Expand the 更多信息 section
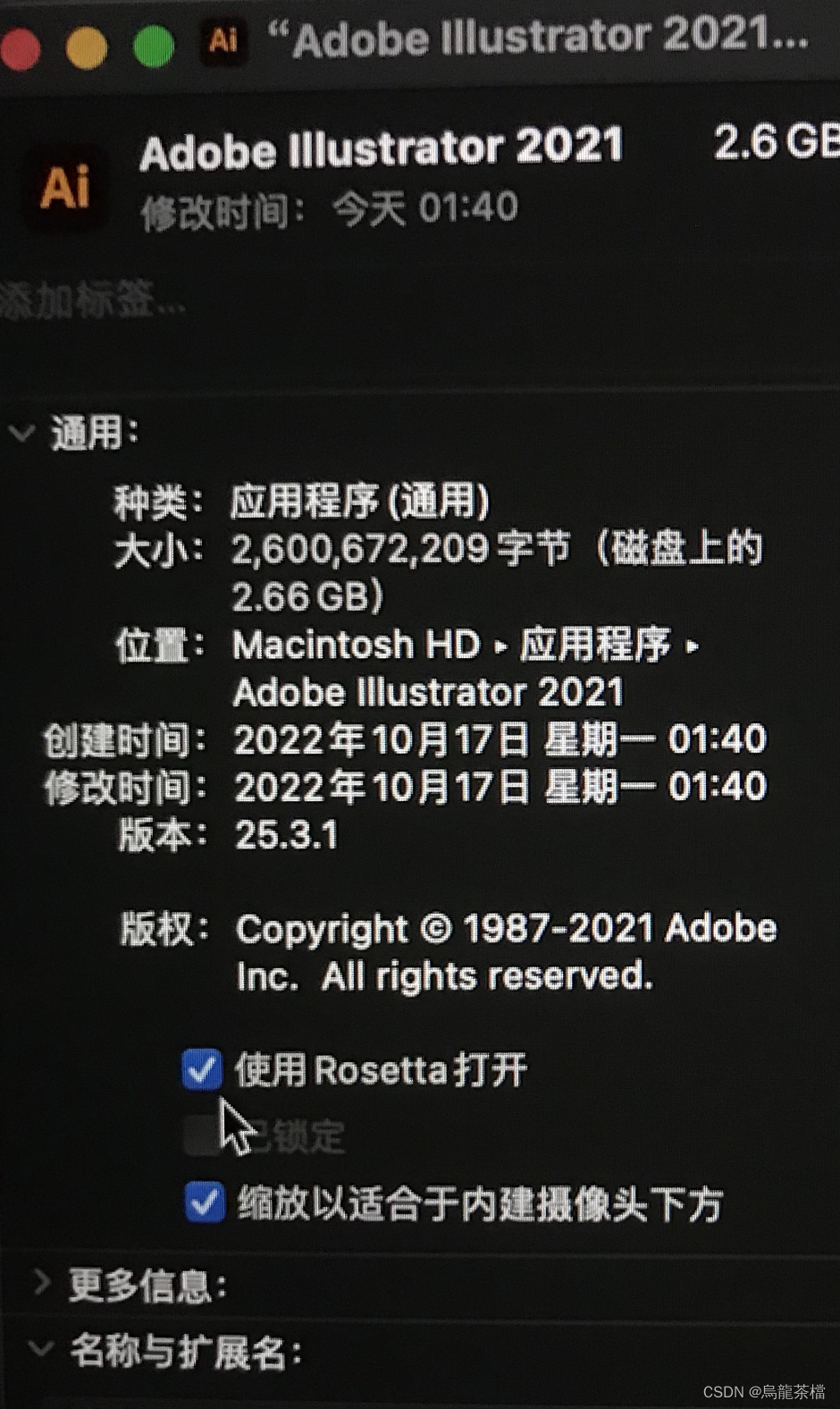The width and height of the screenshot is (840, 1409). click(x=41, y=1282)
